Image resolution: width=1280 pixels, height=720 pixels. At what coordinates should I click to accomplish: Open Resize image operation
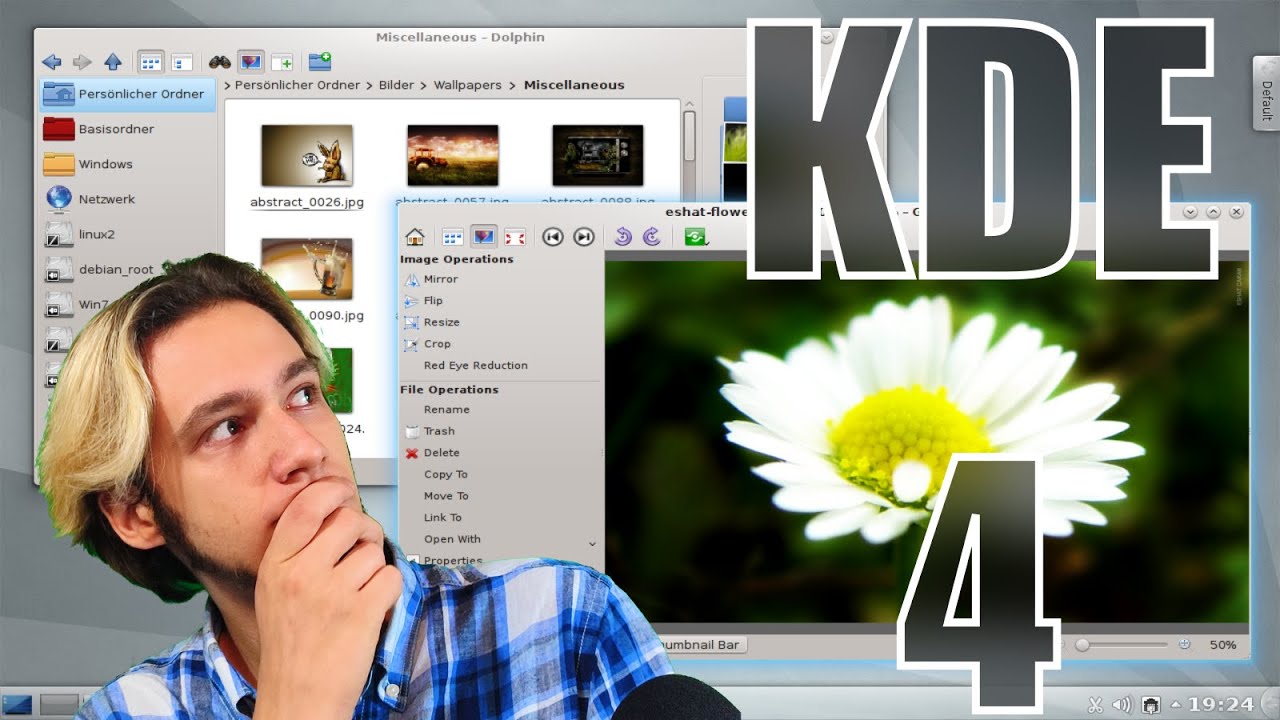click(x=432, y=322)
